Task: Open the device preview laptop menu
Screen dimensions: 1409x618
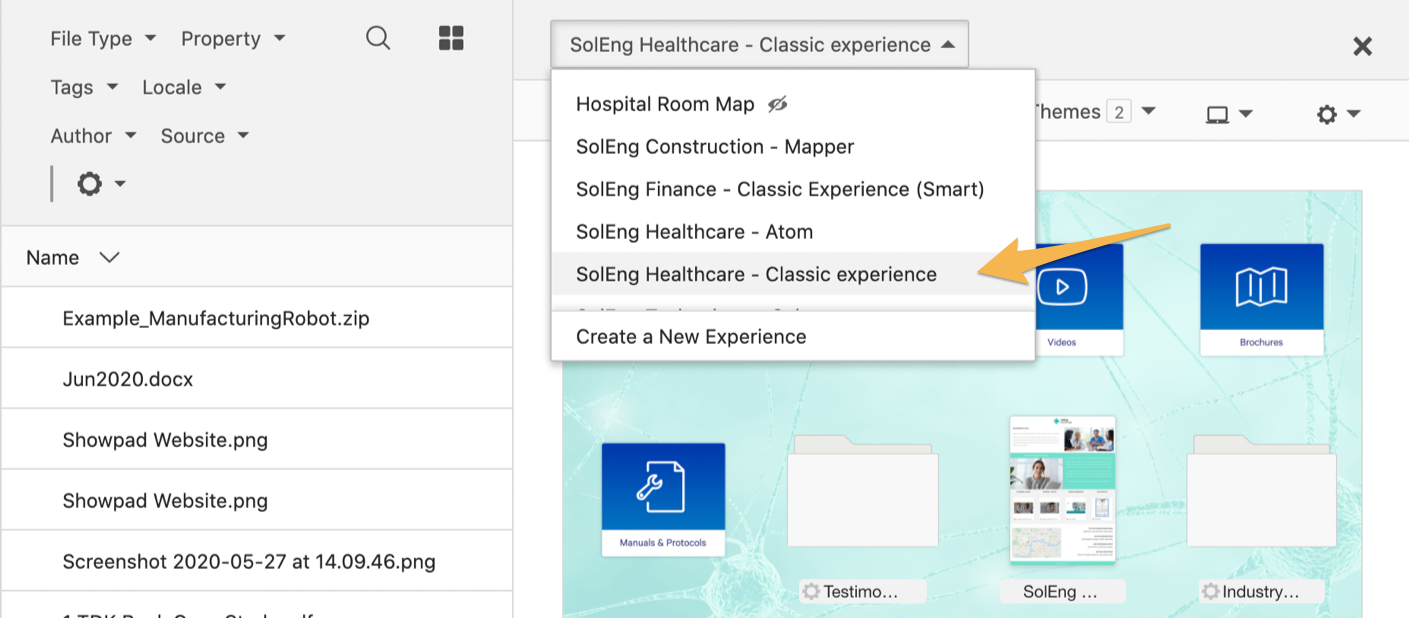Action: [1229, 114]
